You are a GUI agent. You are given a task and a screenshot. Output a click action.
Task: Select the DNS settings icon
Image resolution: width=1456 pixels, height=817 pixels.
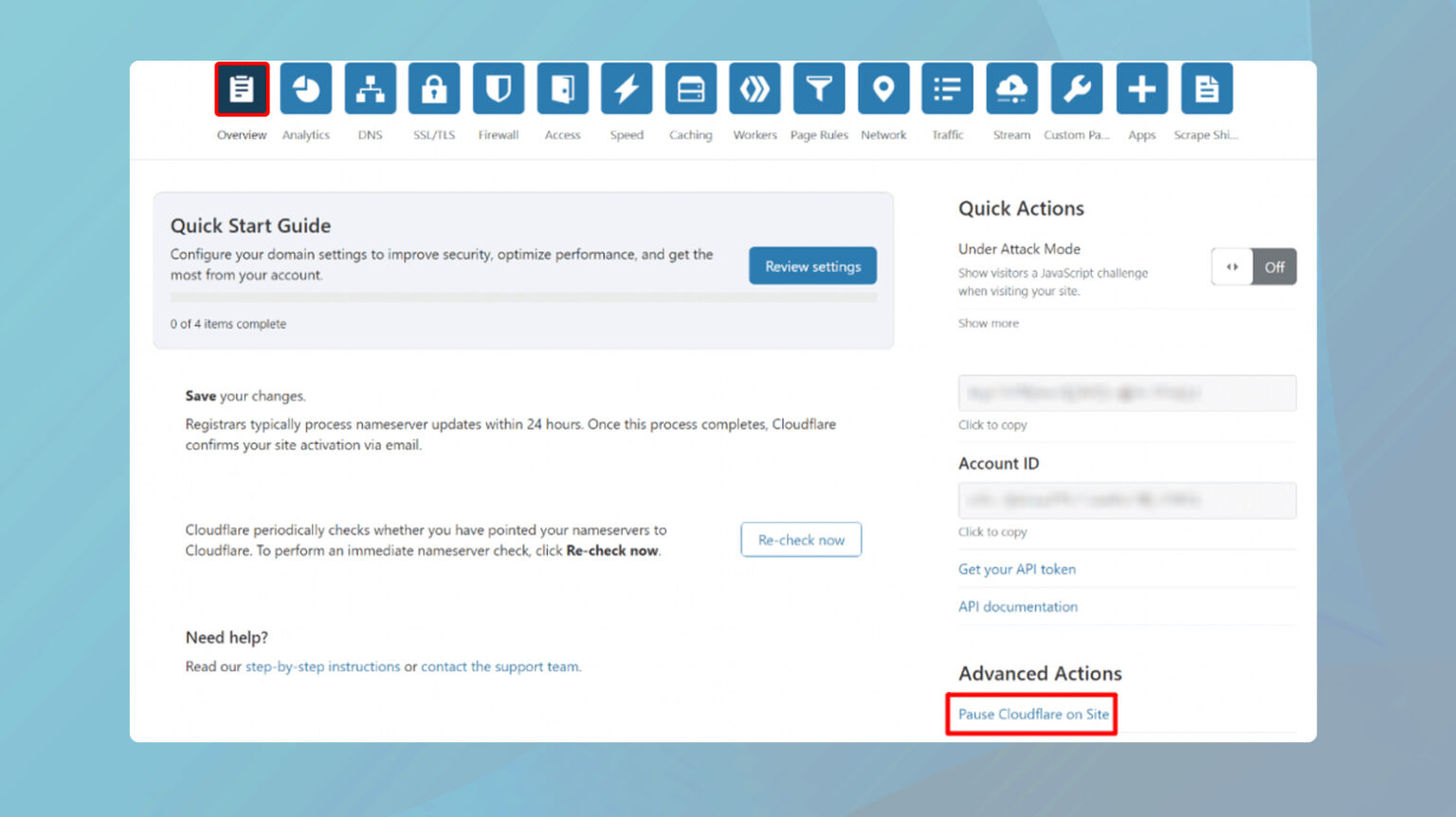[x=370, y=88]
